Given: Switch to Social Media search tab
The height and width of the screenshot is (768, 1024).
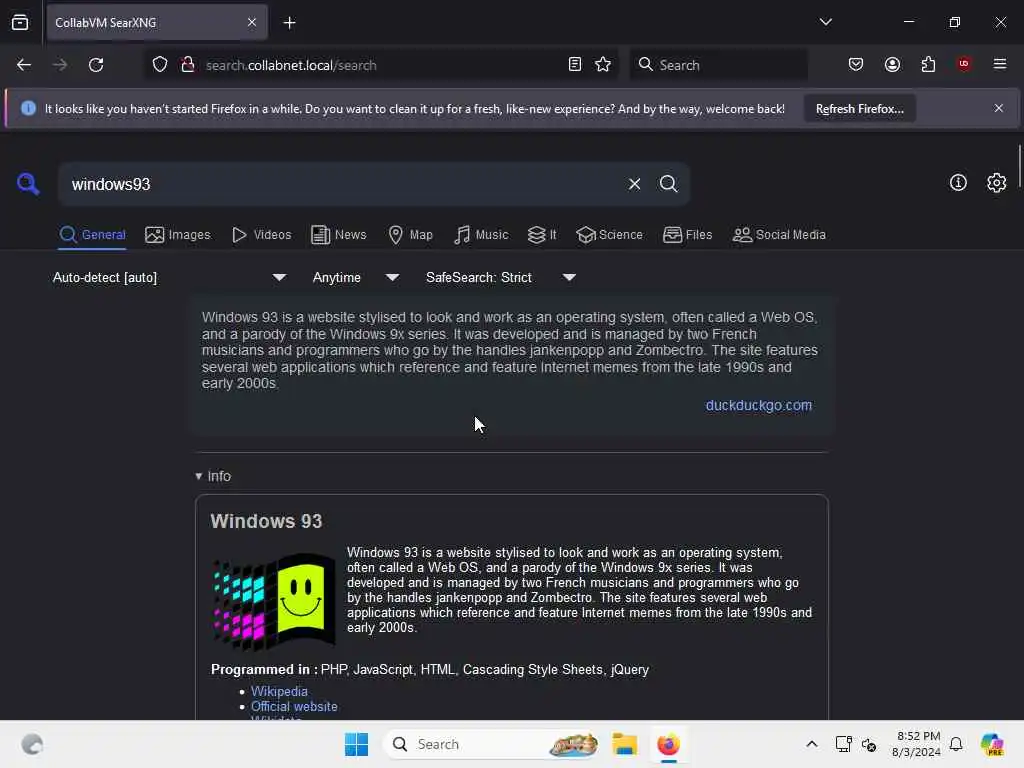Looking at the screenshot, I should click(779, 235).
